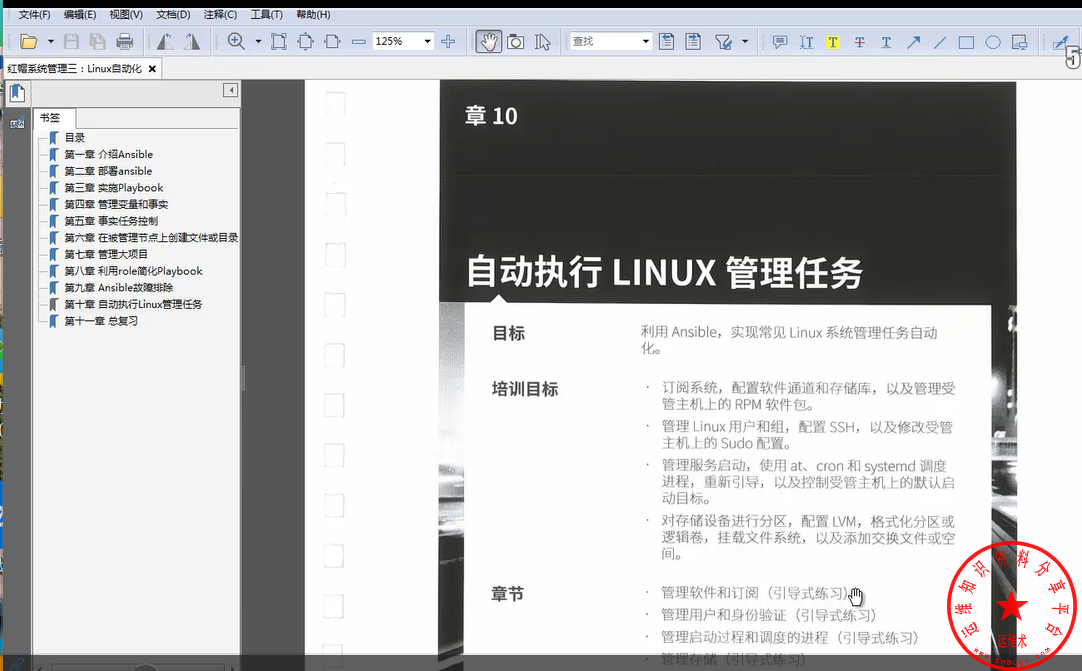Select the Strikethrough text tool

(x=859, y=42)
